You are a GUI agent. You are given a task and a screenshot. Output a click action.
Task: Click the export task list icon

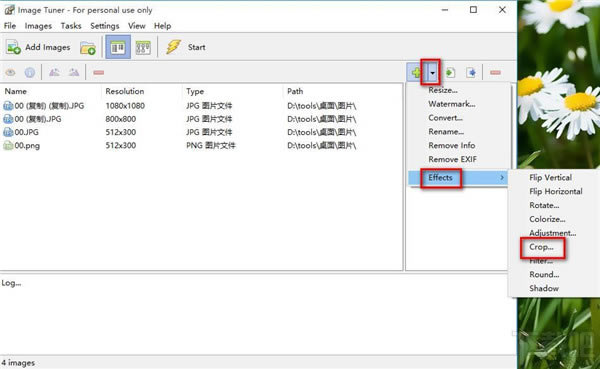[471, 72]
